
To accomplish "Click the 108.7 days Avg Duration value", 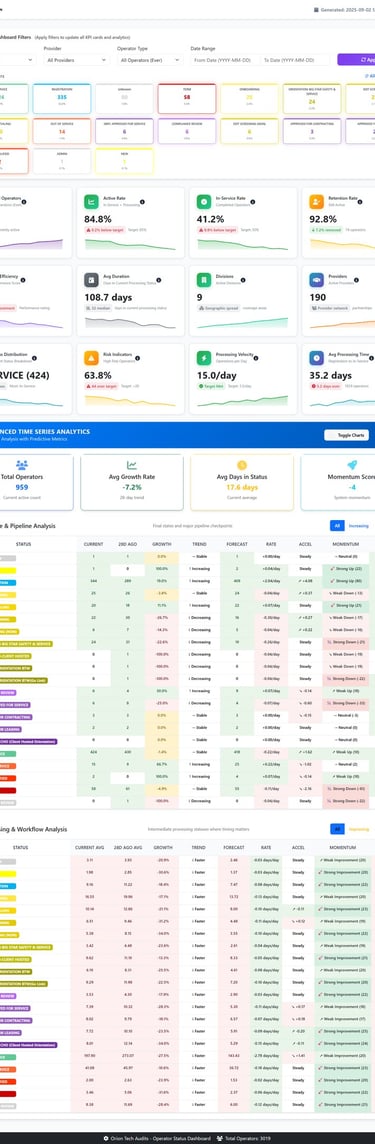I will pos(108,297).
